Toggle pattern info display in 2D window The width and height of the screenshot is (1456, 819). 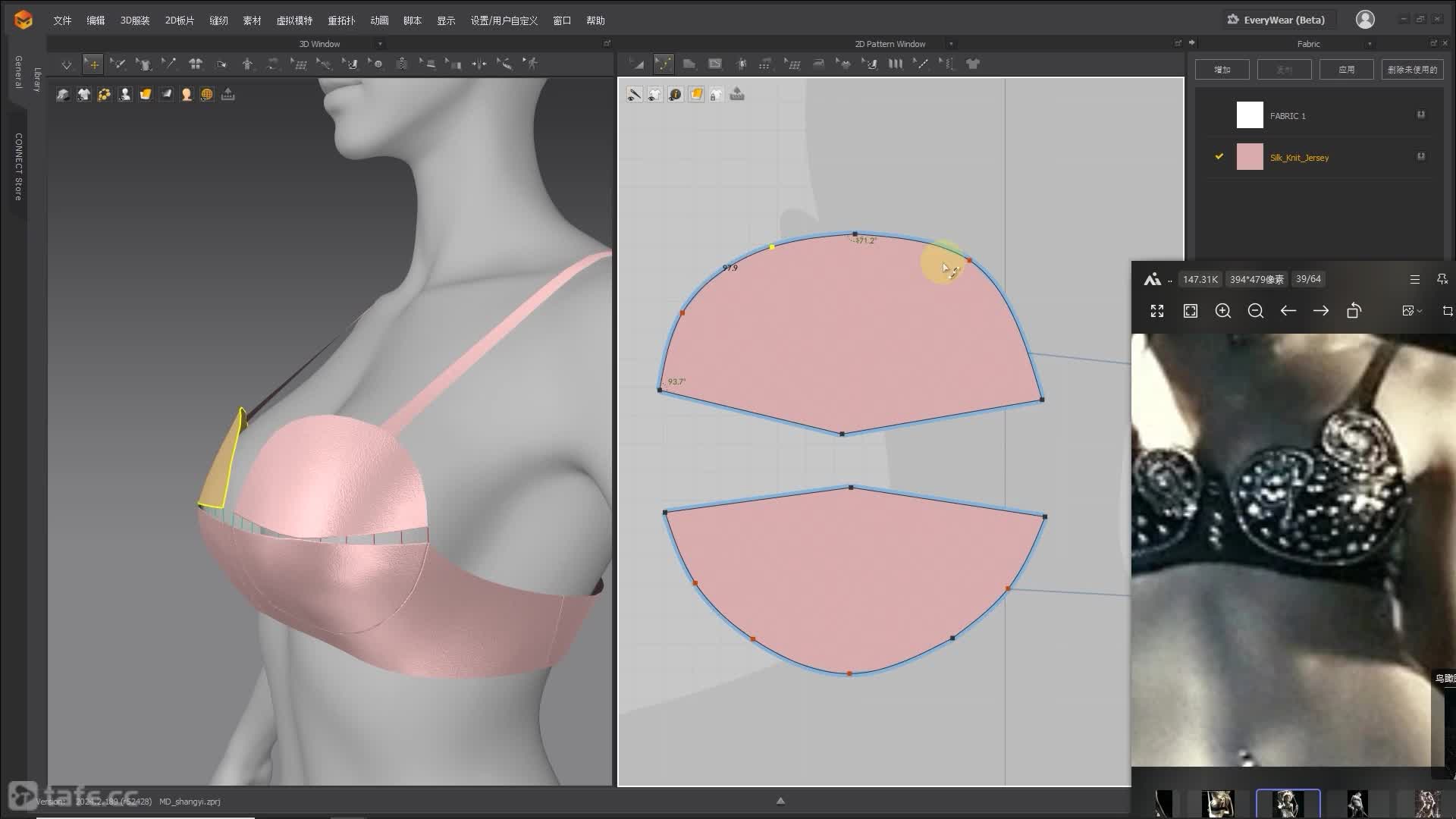675,95
